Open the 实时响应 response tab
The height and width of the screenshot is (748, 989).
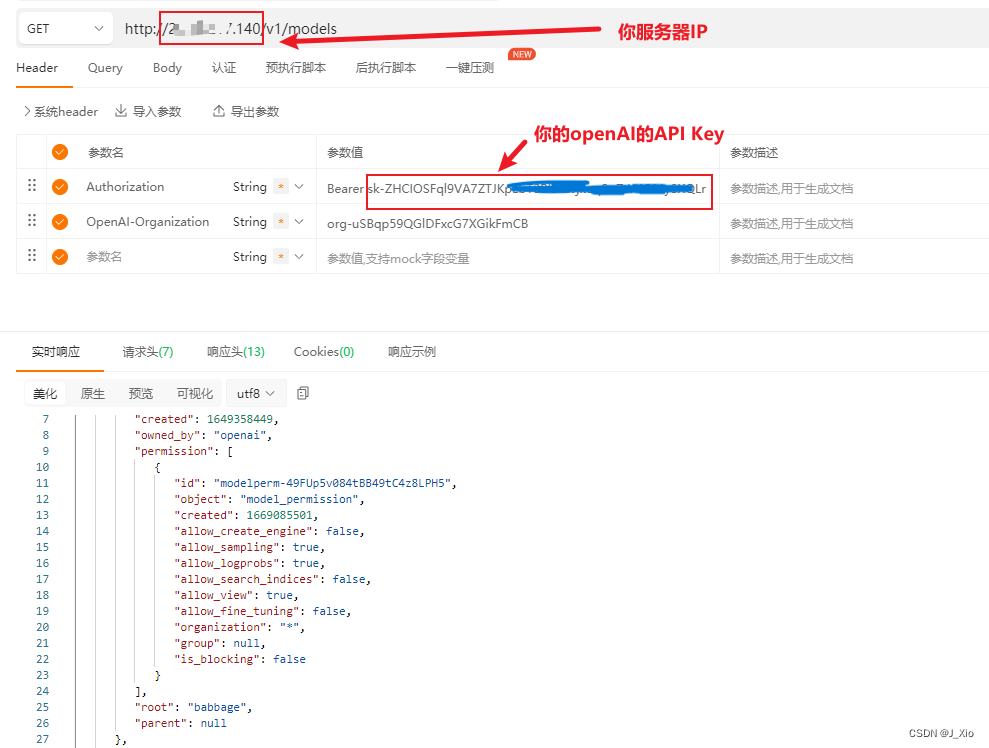click(56, 352)
